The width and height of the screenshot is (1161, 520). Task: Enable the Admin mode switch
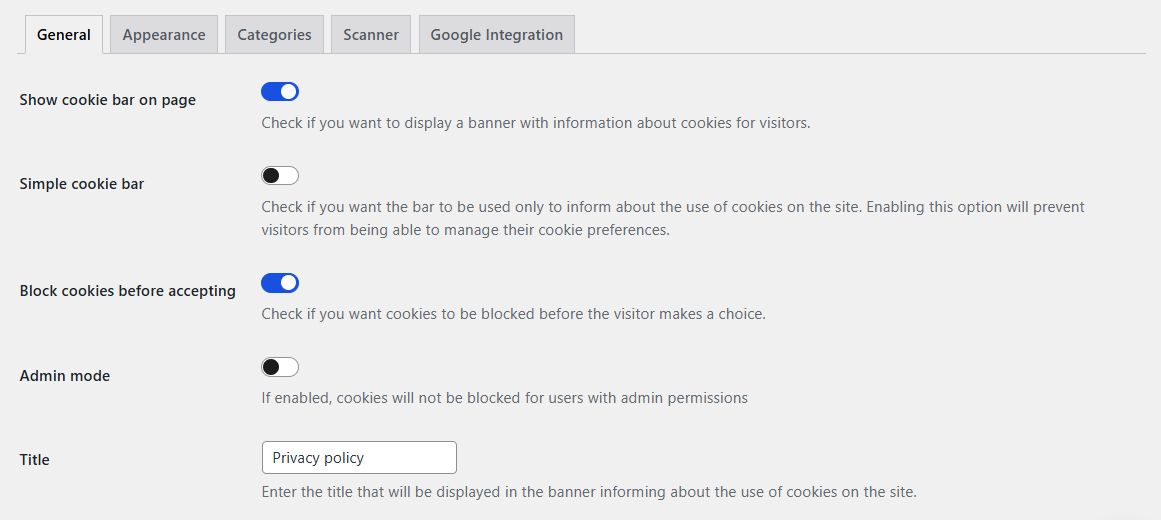point(280,367)
